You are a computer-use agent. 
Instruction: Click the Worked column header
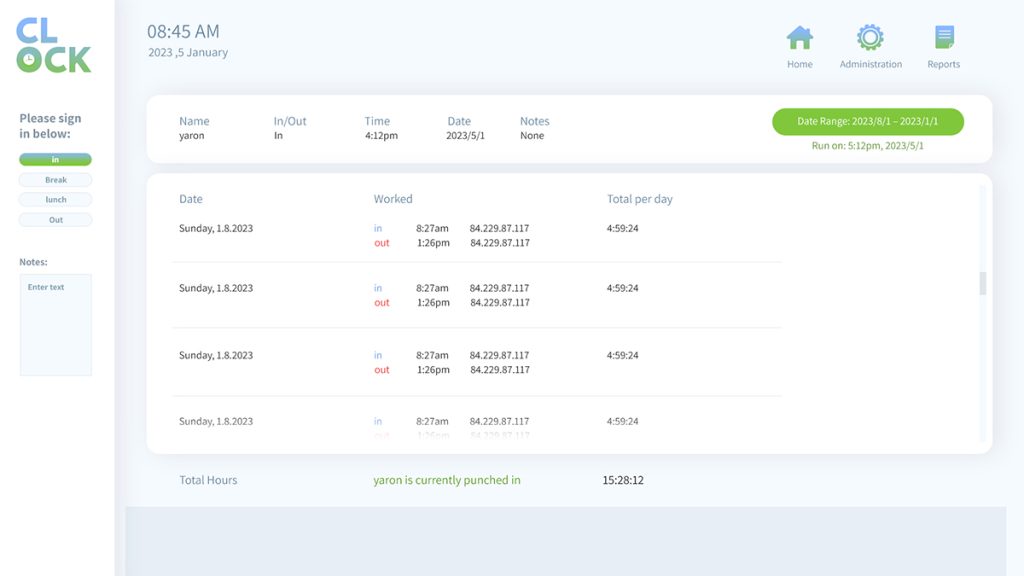pyautogui.click(x=393, y=199)
